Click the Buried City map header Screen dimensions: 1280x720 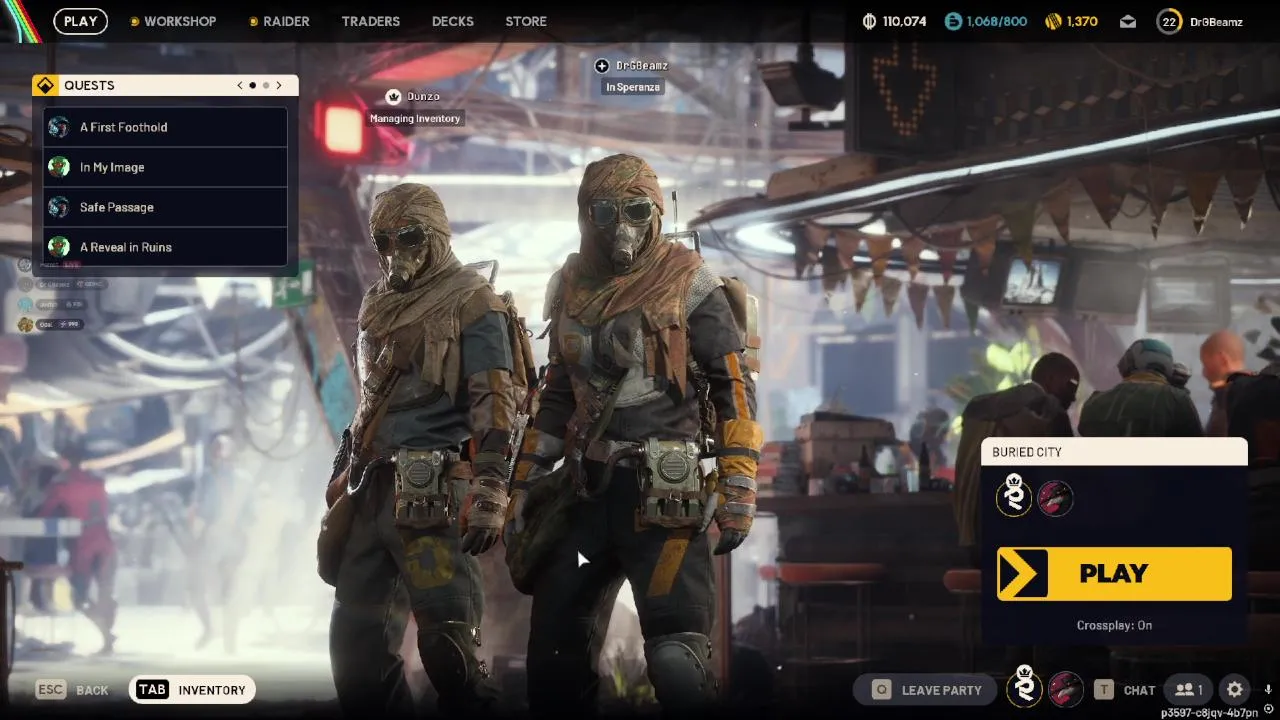point(1114,452)
